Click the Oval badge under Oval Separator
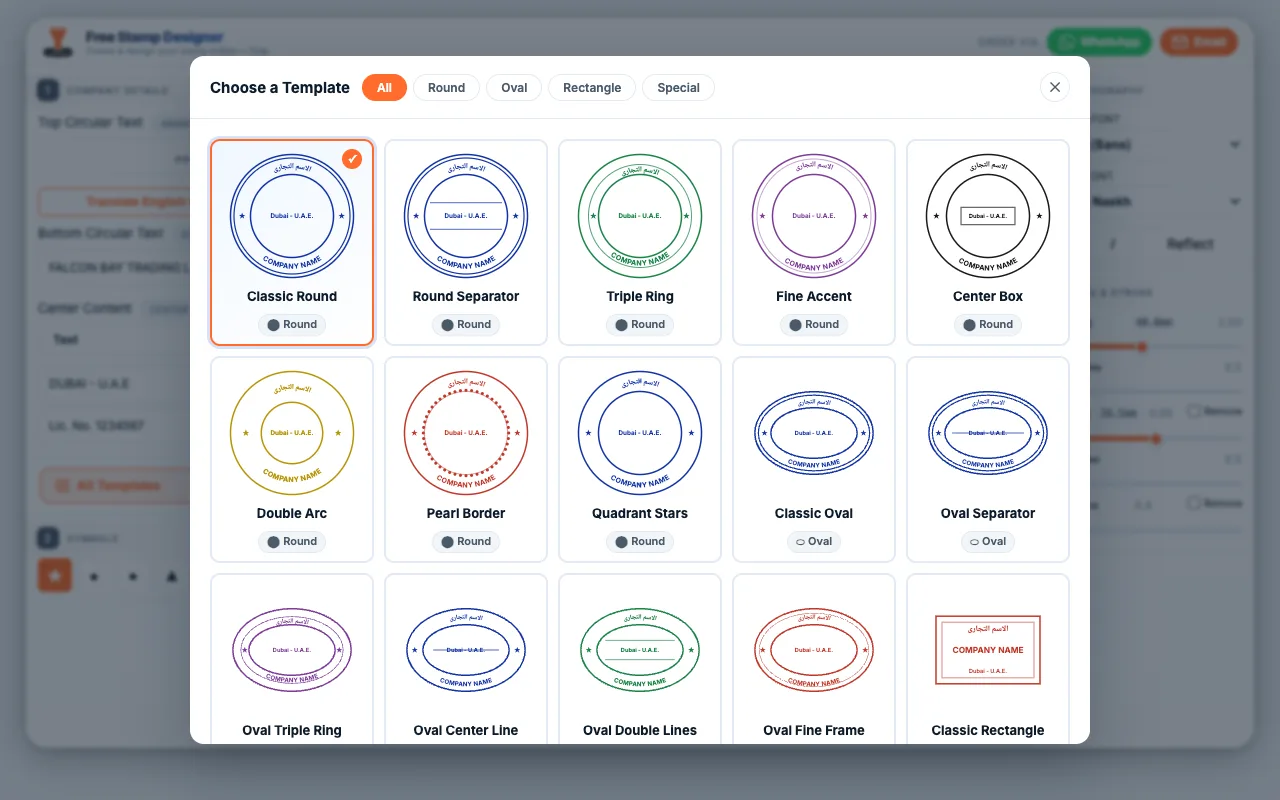 (988, 541)
